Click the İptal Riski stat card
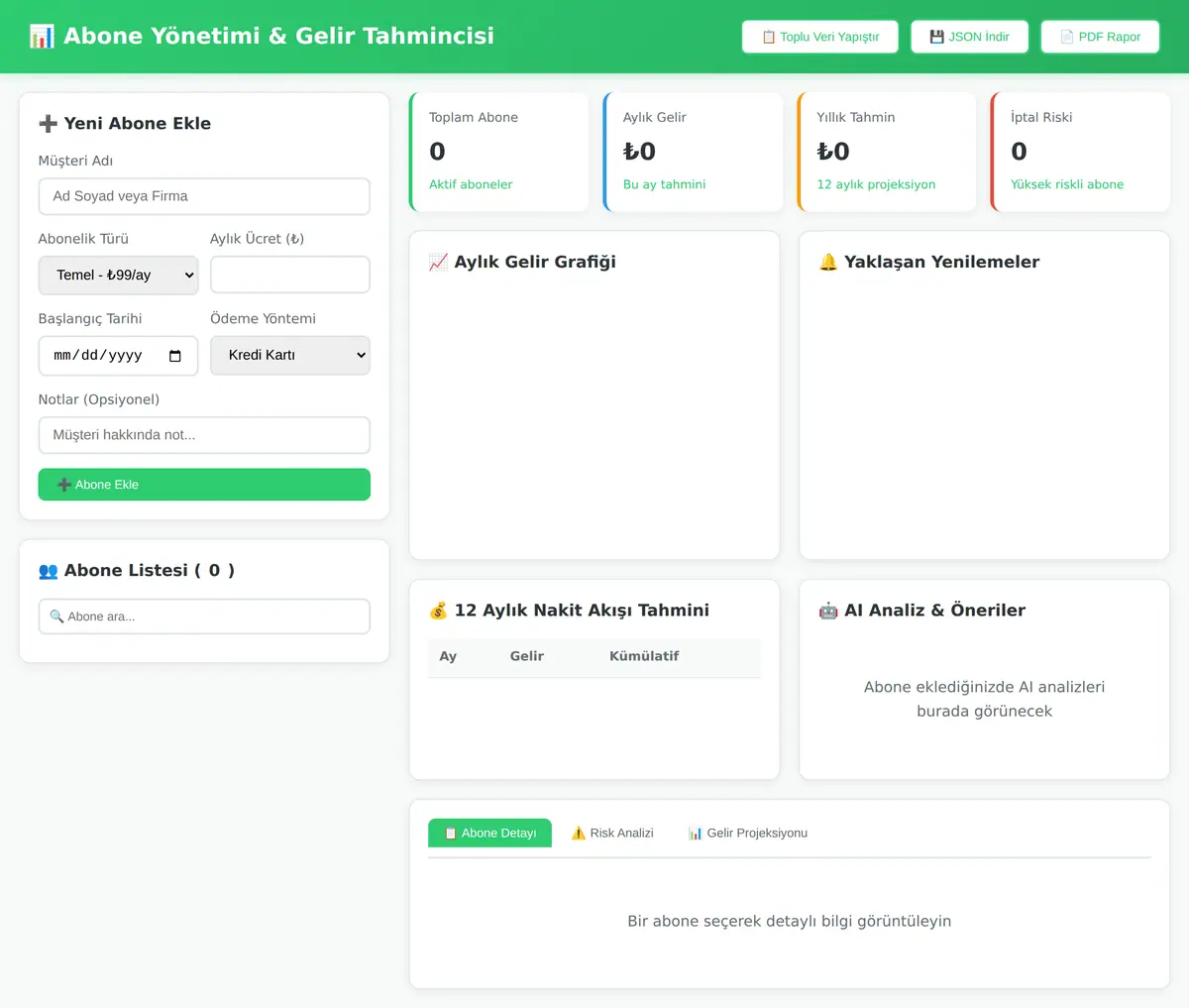The image size is (1189, 1008). tap(1080, 152)
